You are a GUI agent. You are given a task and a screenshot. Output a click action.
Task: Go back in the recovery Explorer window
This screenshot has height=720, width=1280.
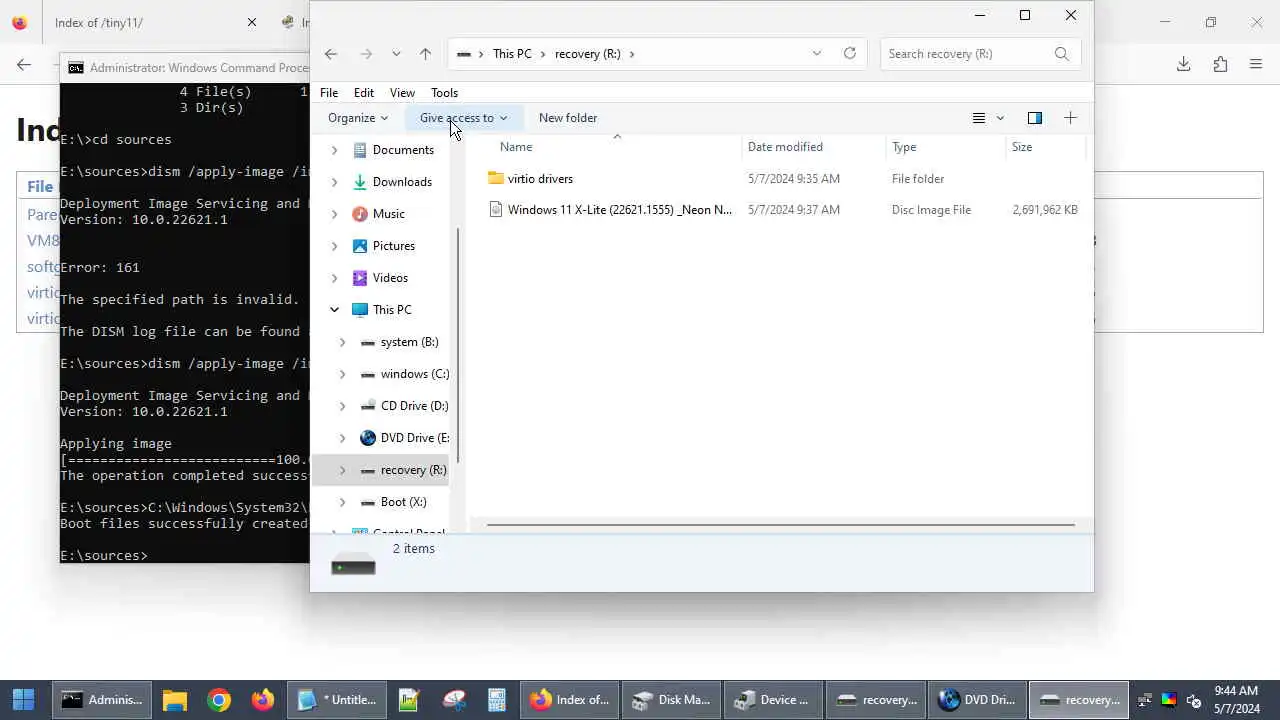(x=331, y=54)
